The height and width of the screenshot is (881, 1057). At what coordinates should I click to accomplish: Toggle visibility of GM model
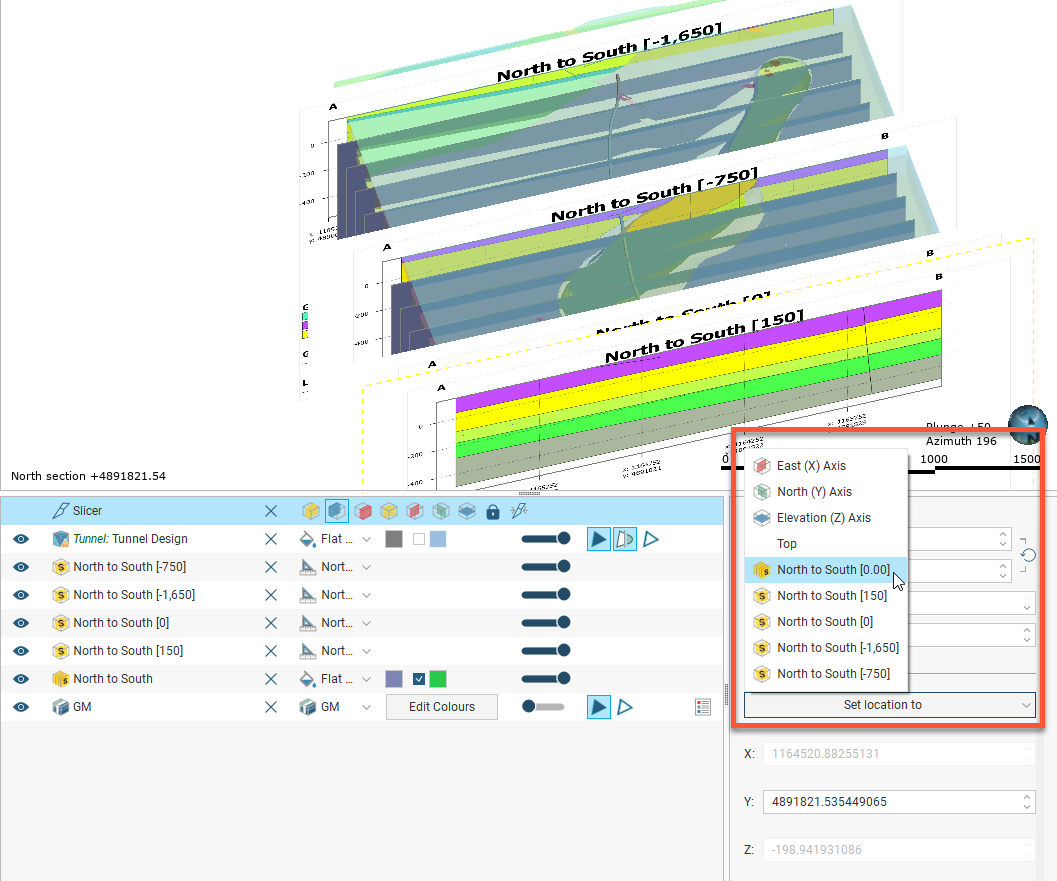[x=20, y=707]
